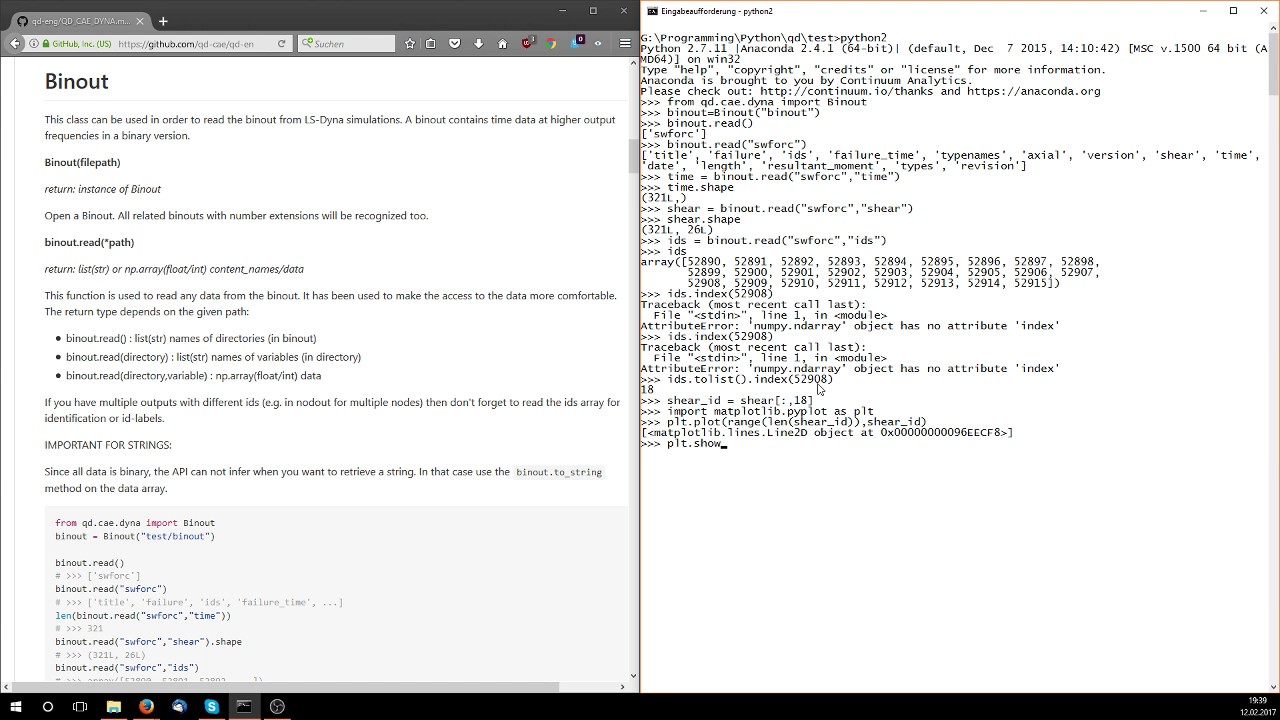Click the green GitHub, Inc. padlock
This screenshot has width=1280, height=720.
coord(46,44)
